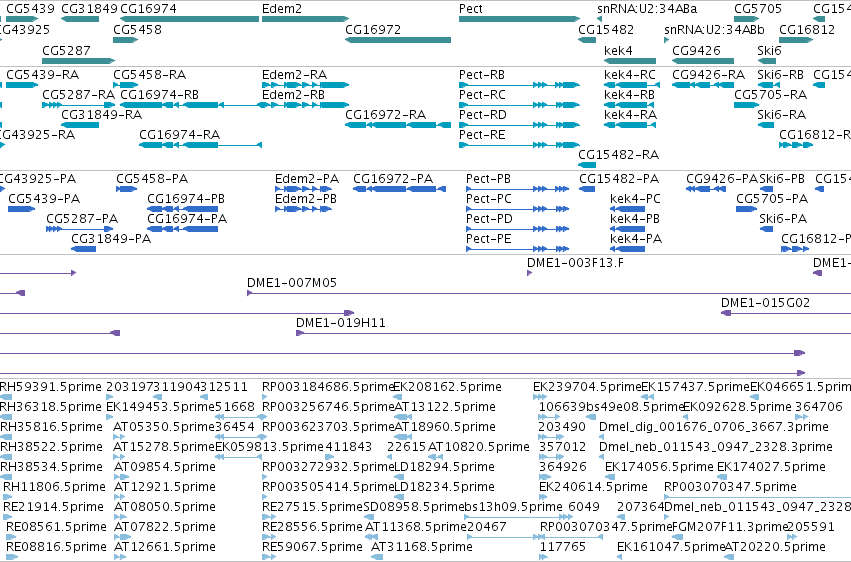
Task: Open the CG5705-PA protein label
Action: coord(772,199)
